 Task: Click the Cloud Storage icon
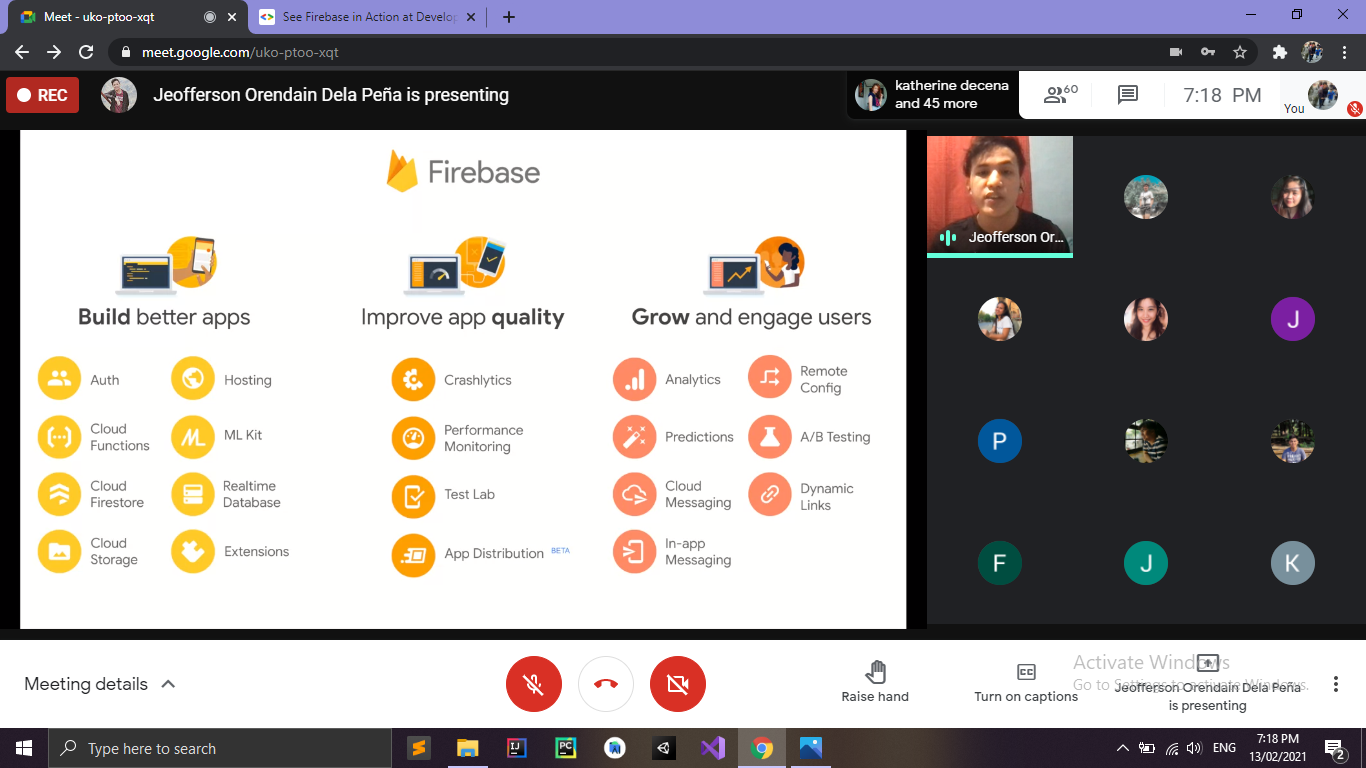coord(59,551)
